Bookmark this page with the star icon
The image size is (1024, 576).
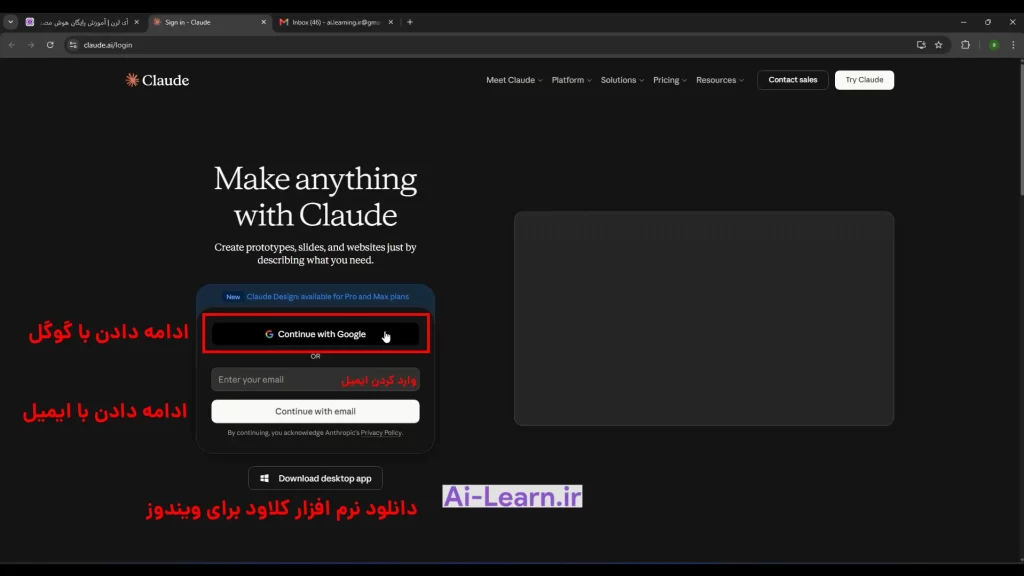pyautogui.click(x=938, y=45)
